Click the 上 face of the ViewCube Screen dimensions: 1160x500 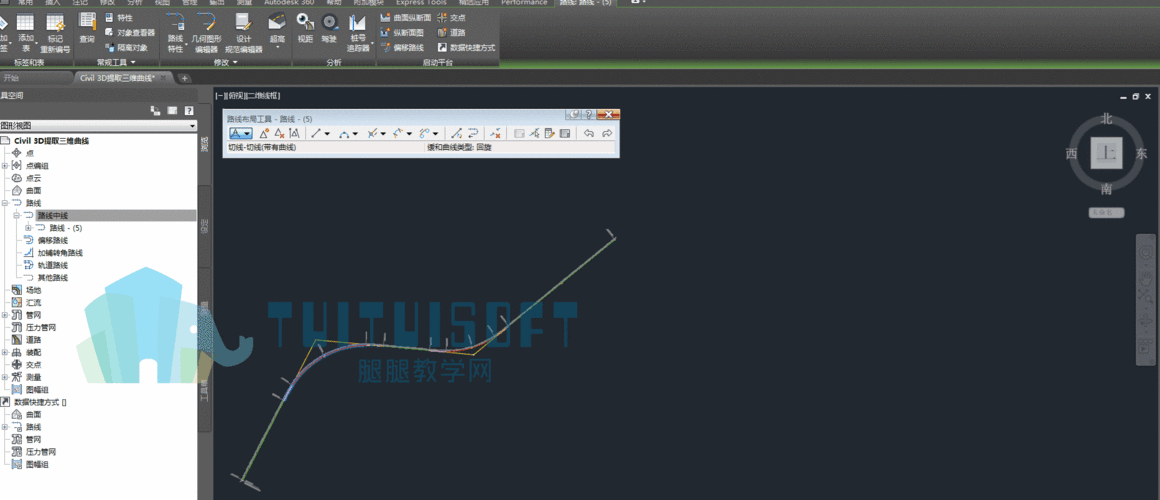coord(1106,153)
